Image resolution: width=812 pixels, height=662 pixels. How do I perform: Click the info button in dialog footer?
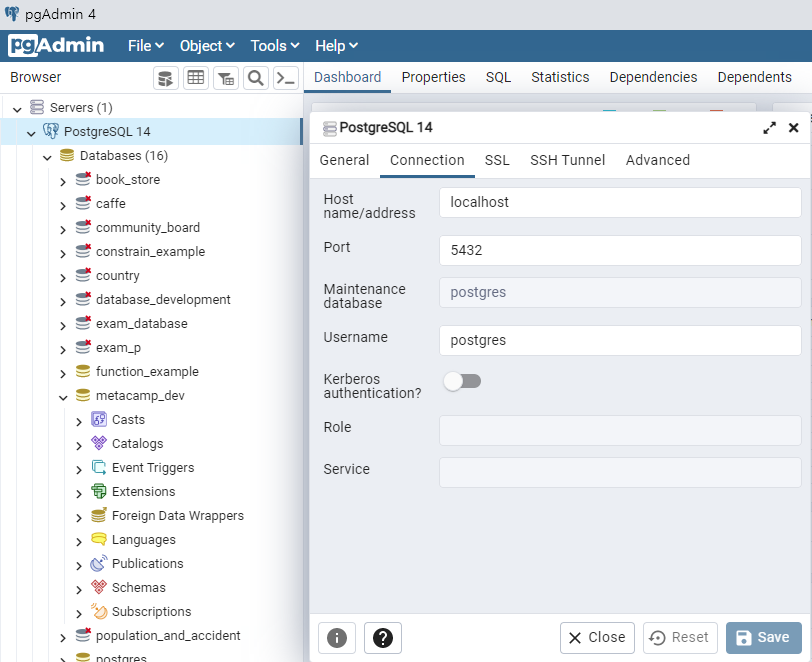point(337,638)
